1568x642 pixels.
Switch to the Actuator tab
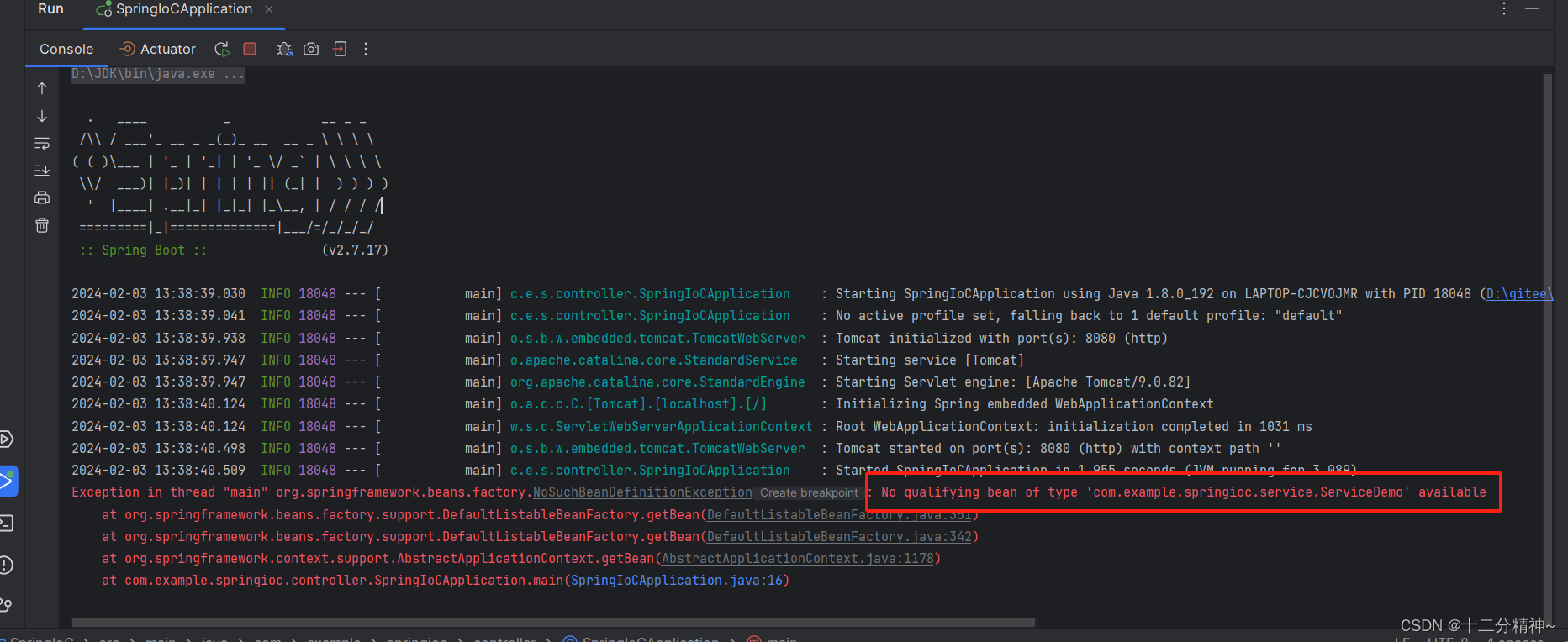pos(158,49)
